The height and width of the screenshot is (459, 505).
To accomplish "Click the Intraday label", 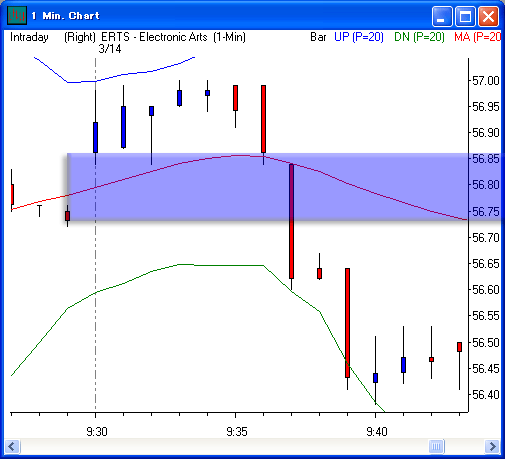I will [29, 37].
